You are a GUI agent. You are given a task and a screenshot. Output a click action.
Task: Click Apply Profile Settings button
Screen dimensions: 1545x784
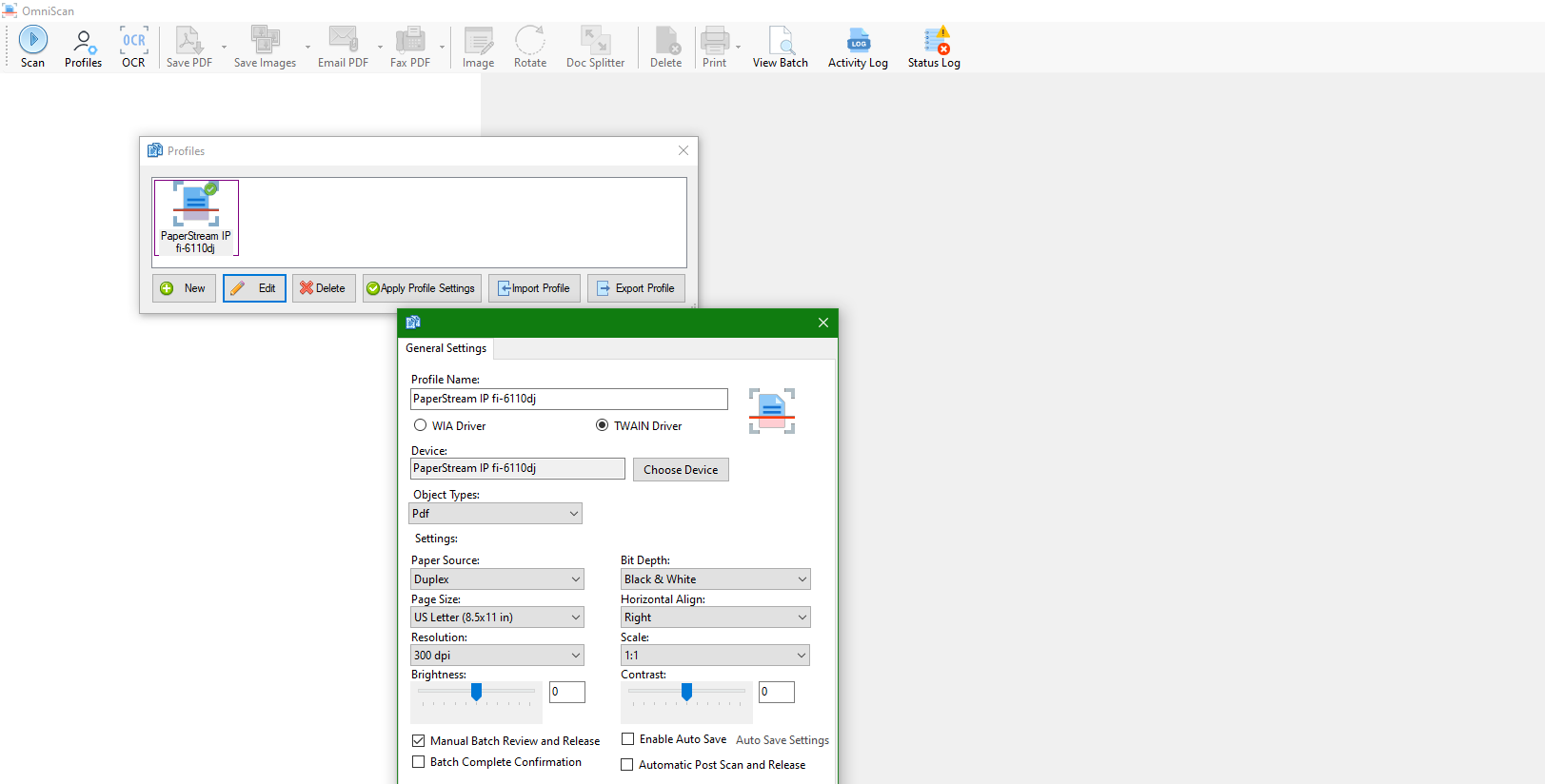click(422, 288)
